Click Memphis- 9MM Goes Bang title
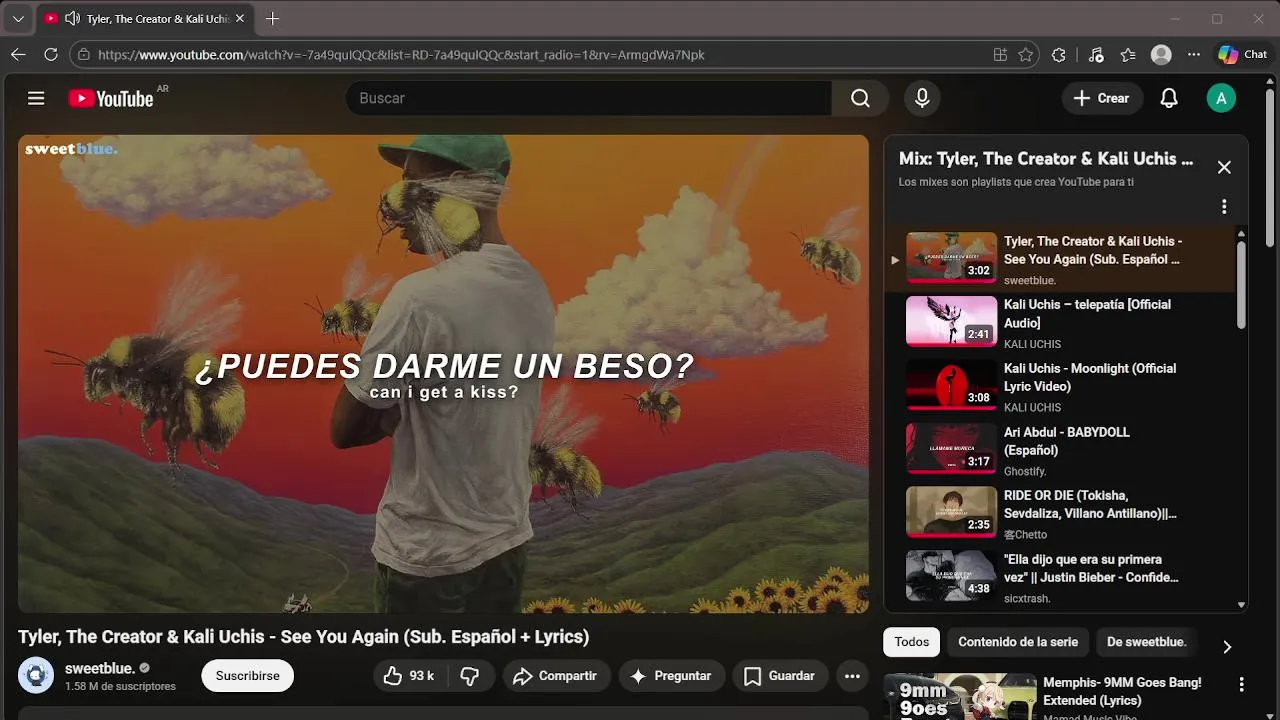Image resolution: width=1280 pixels, height=720 pixels. coord(1122,691)
